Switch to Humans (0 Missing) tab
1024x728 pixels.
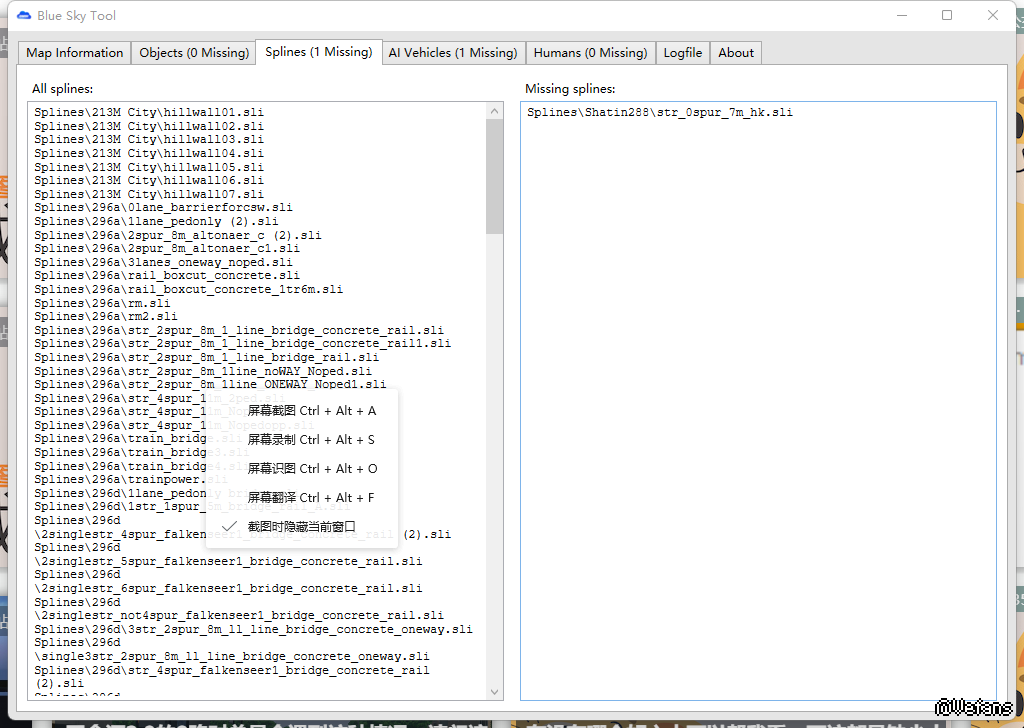pyautogui.click(x=590, y=53)
